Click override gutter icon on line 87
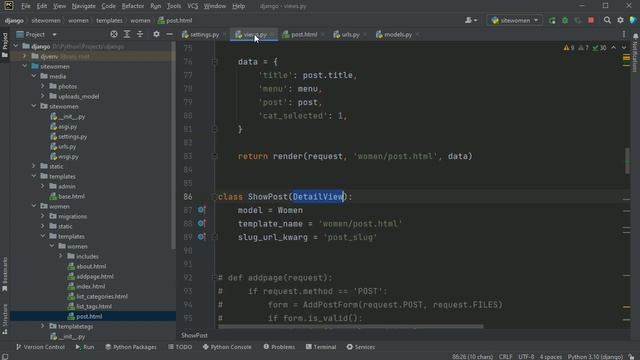This screenshot has width=640, height=360. [x=201, y=210]
